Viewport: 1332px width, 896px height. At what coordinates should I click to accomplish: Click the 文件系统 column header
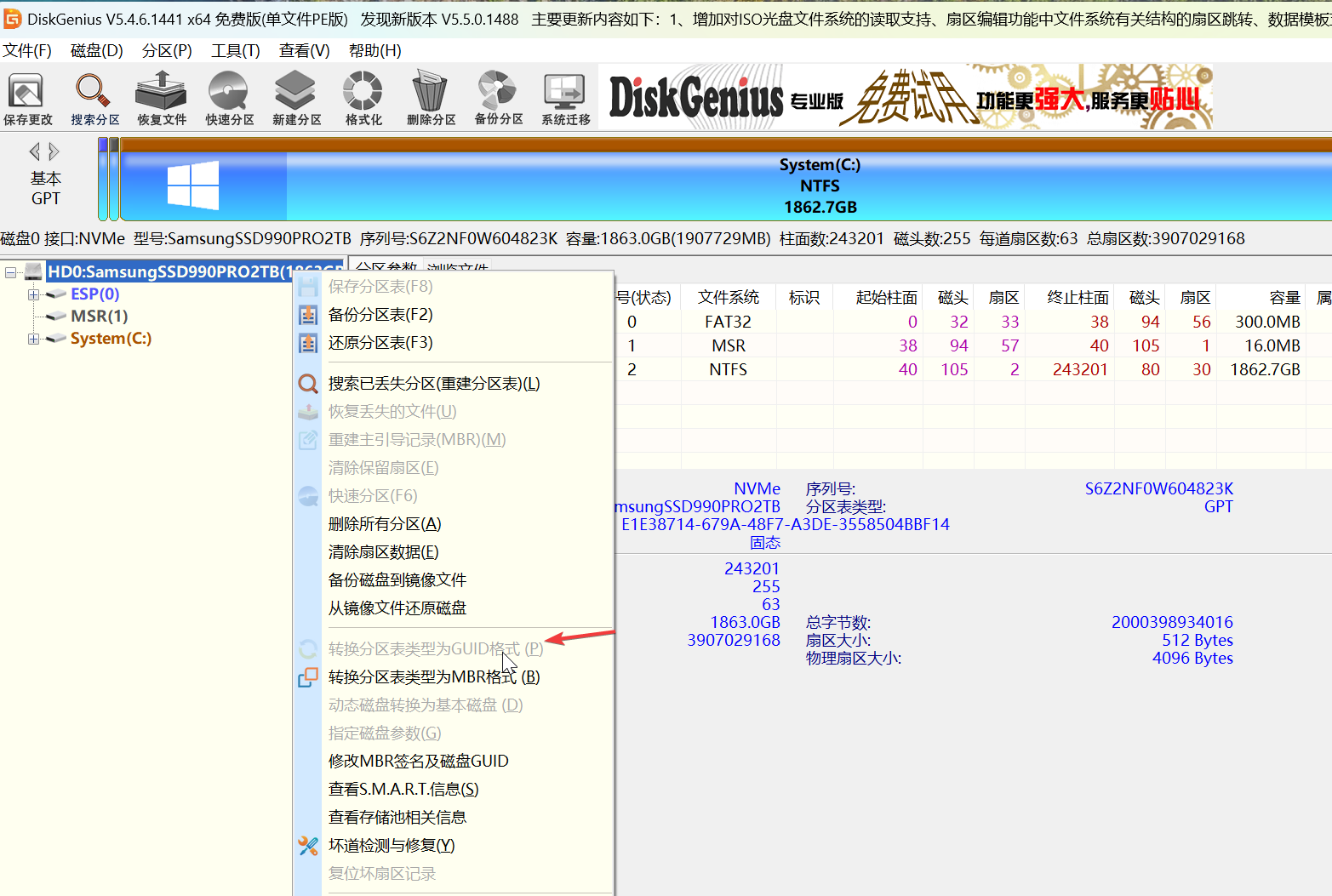[x=729, y=298]
